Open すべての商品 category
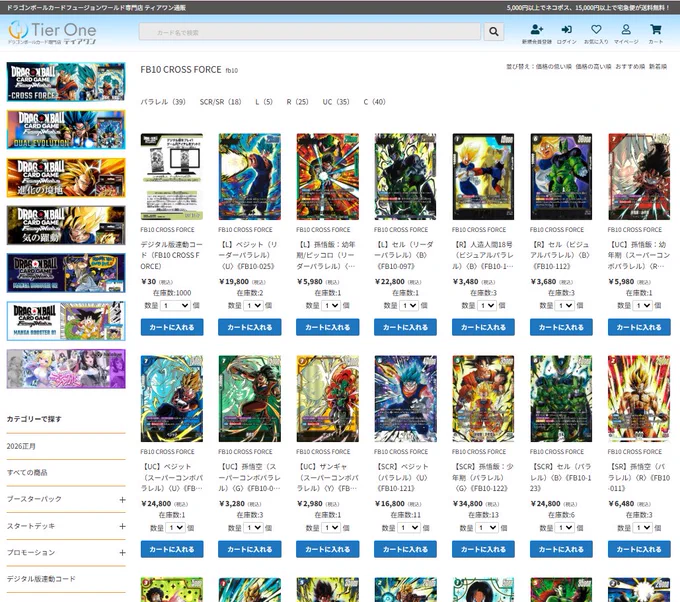Viewport: 680px width, 602px height. coord(27,473)
